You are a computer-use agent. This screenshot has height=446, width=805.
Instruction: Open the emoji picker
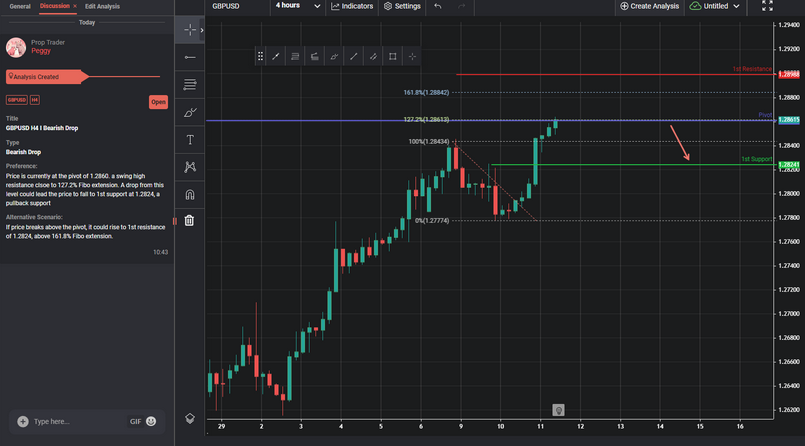pos(151,421)
